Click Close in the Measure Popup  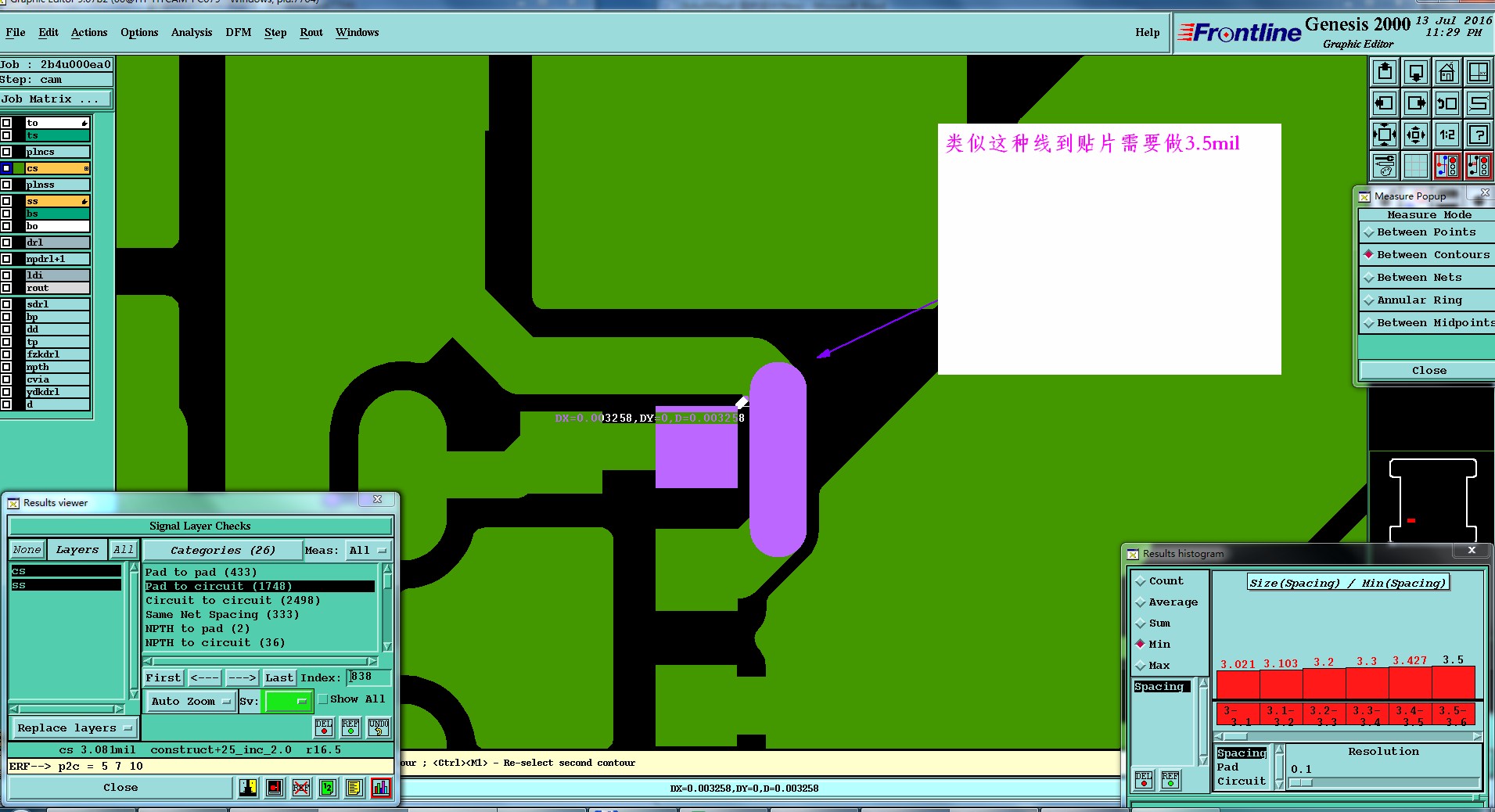click(x=1429, y=371)
